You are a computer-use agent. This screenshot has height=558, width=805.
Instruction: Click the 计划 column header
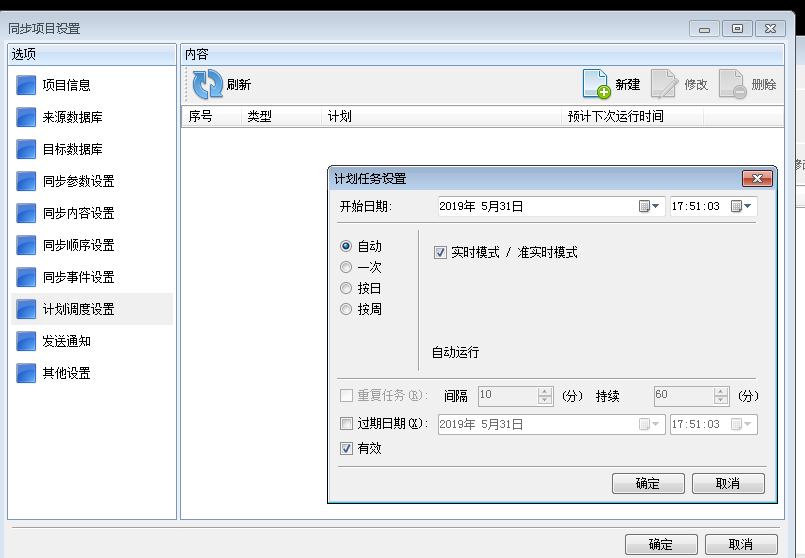[442, 117]
